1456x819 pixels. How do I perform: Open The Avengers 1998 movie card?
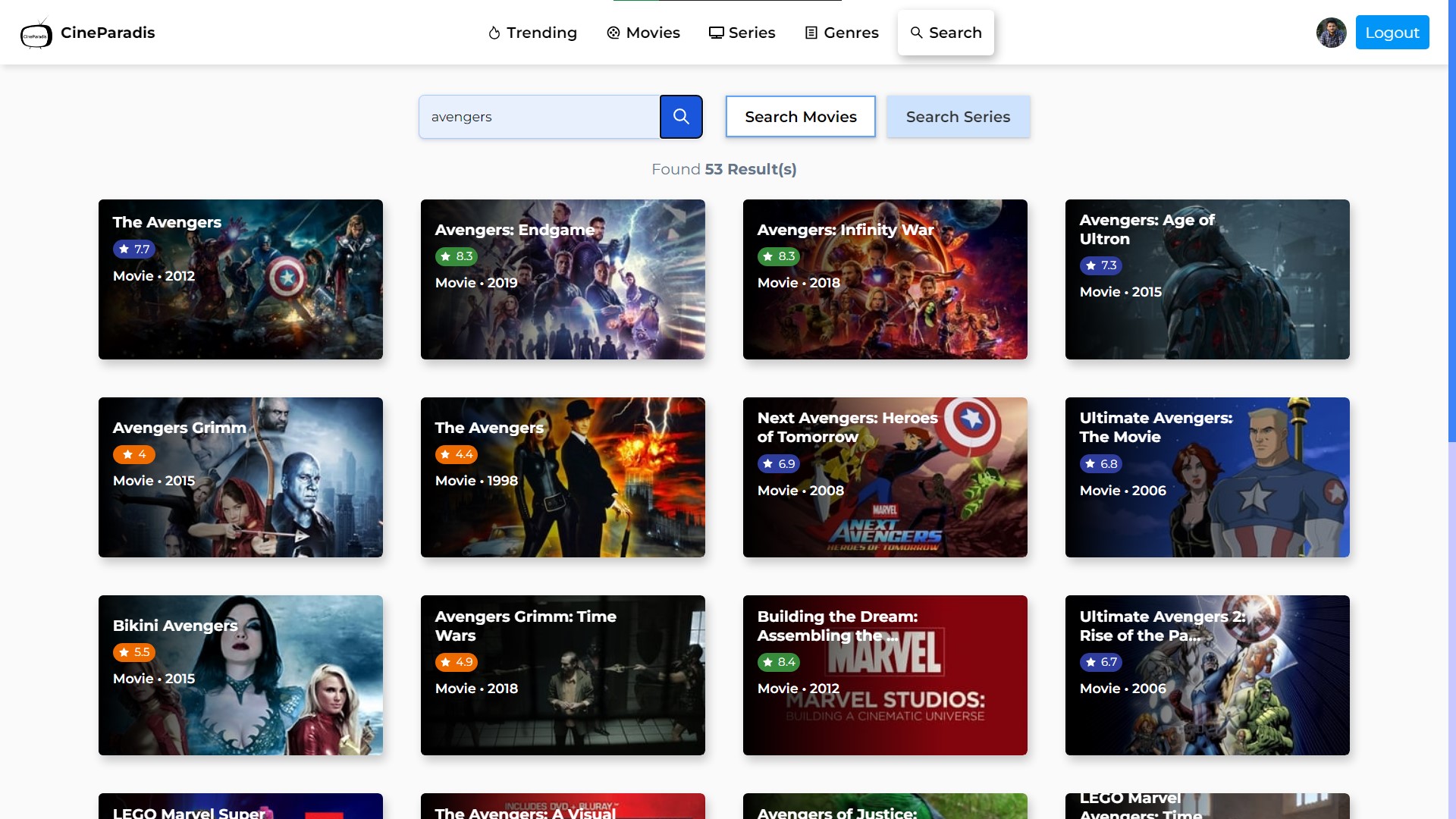(x=563, y=478)
